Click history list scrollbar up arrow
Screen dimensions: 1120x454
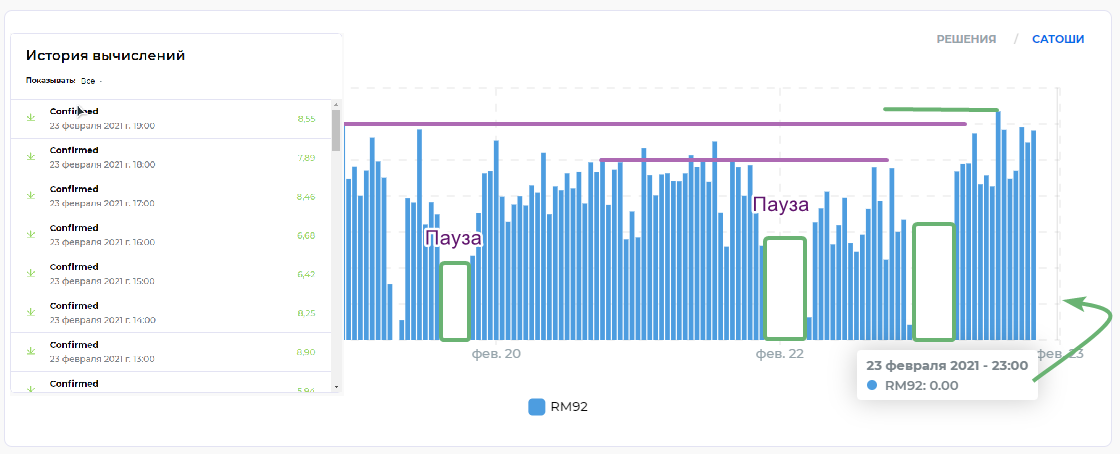(336, 105)
